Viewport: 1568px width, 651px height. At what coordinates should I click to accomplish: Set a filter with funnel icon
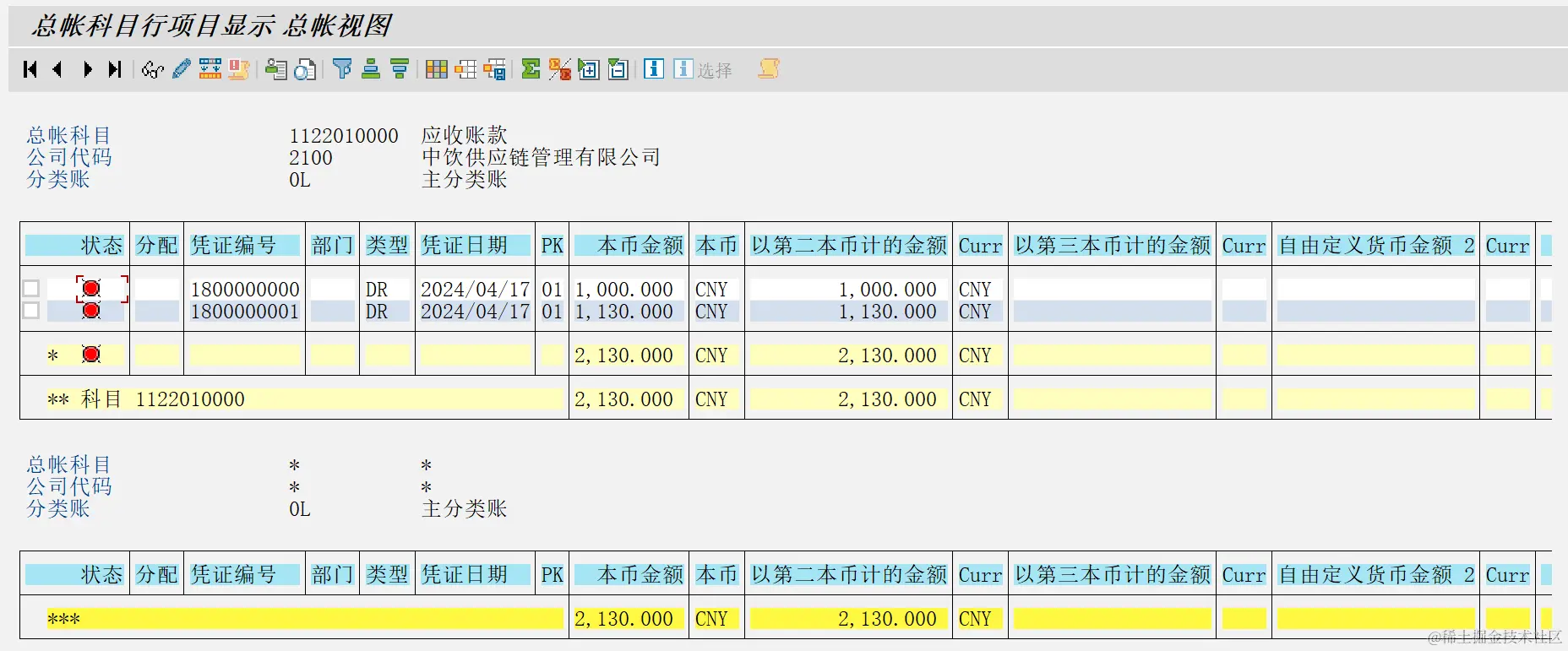click(x=342, y=69)
